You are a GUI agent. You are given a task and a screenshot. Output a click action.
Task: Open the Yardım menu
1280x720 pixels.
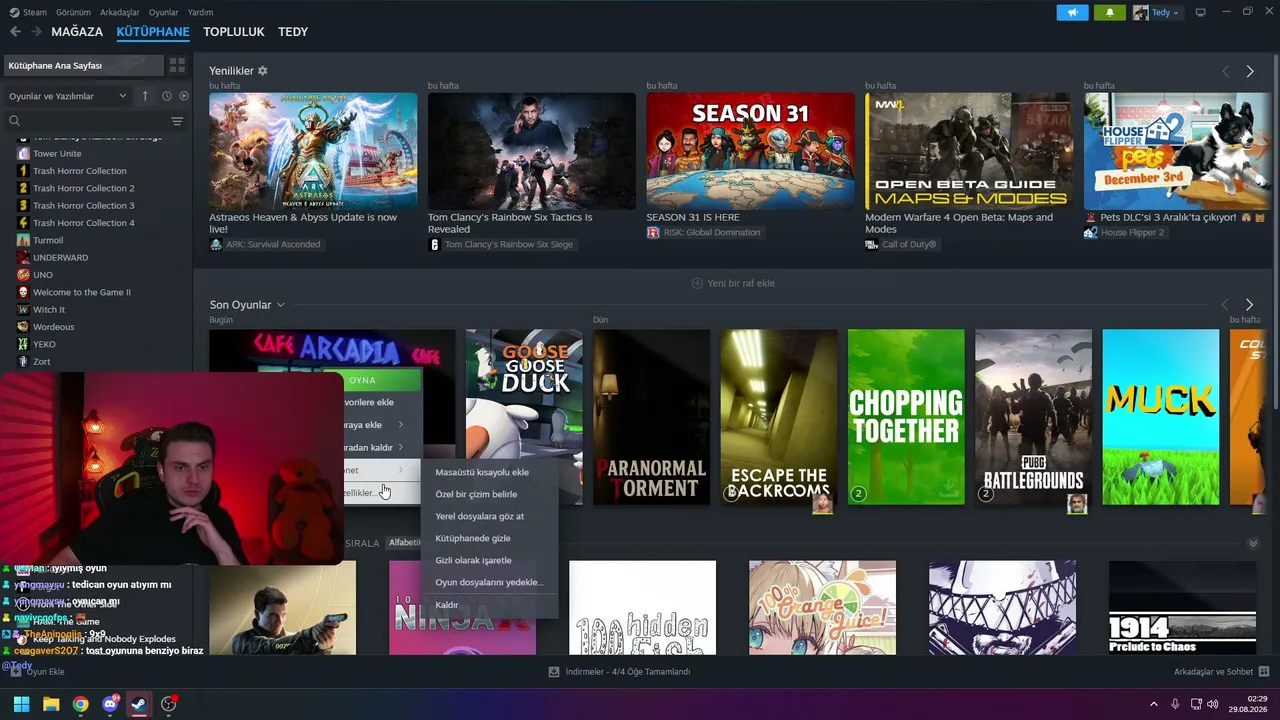point(201,13)
